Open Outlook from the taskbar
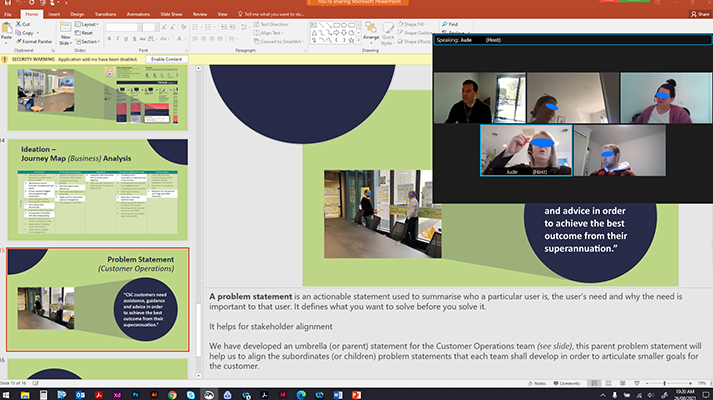This screenshot has height=400, width=713. coord(80,395)
